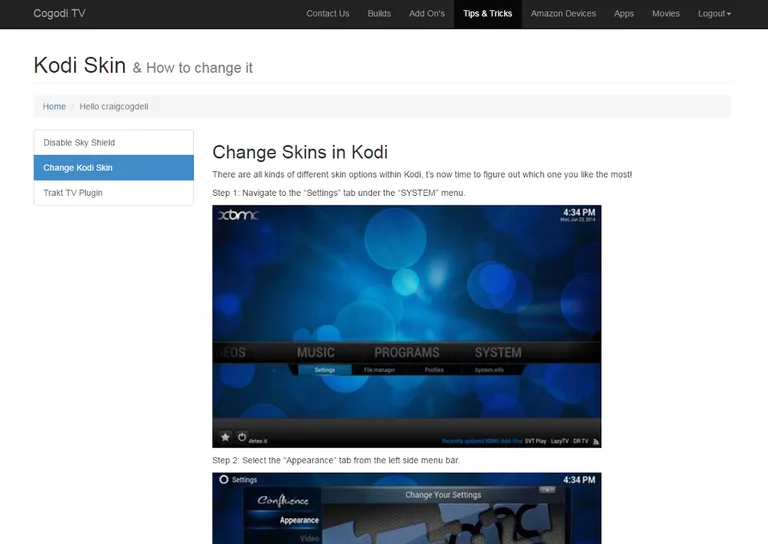768x544 pixels.
Task: Click System info in the screenshot submenu
Action: click(489, 370)
